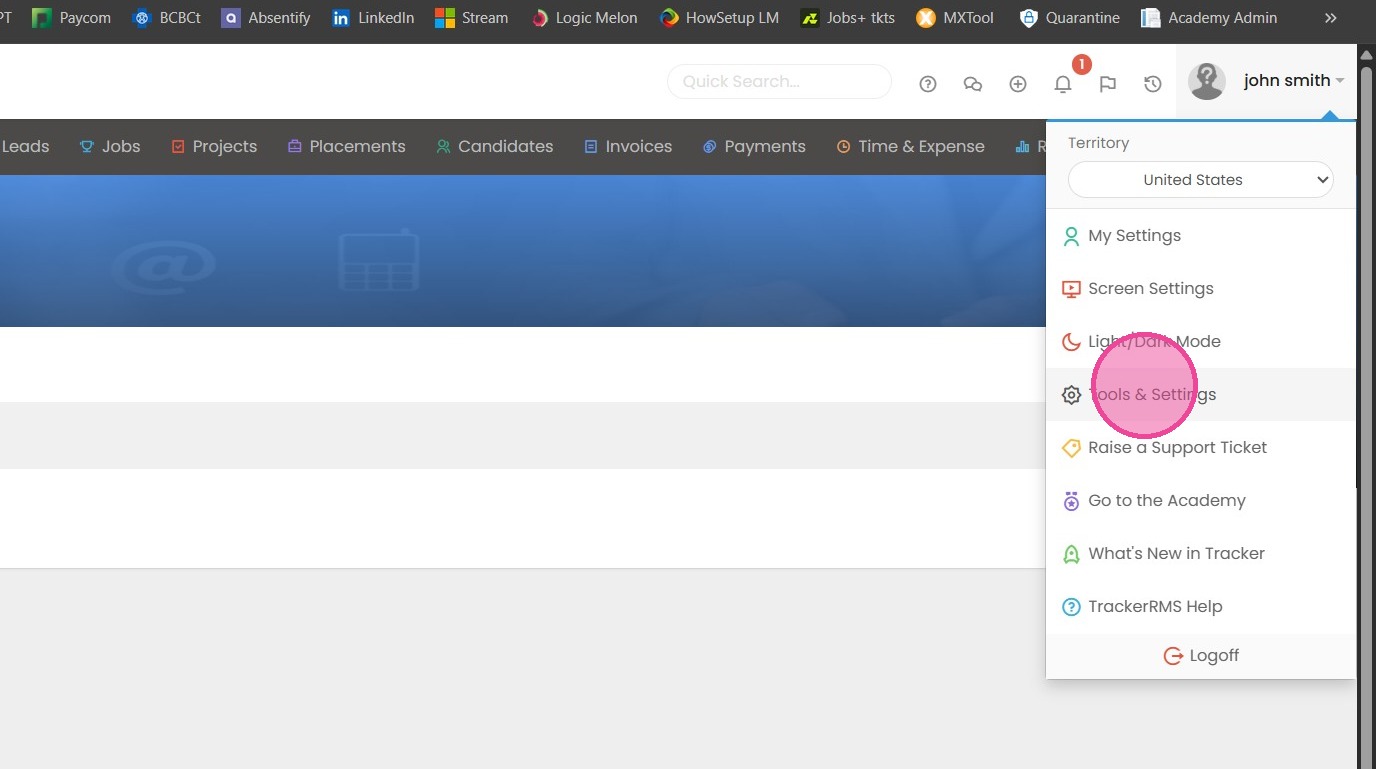
Task: Open the MXTool bookmark
Action: 955,17
